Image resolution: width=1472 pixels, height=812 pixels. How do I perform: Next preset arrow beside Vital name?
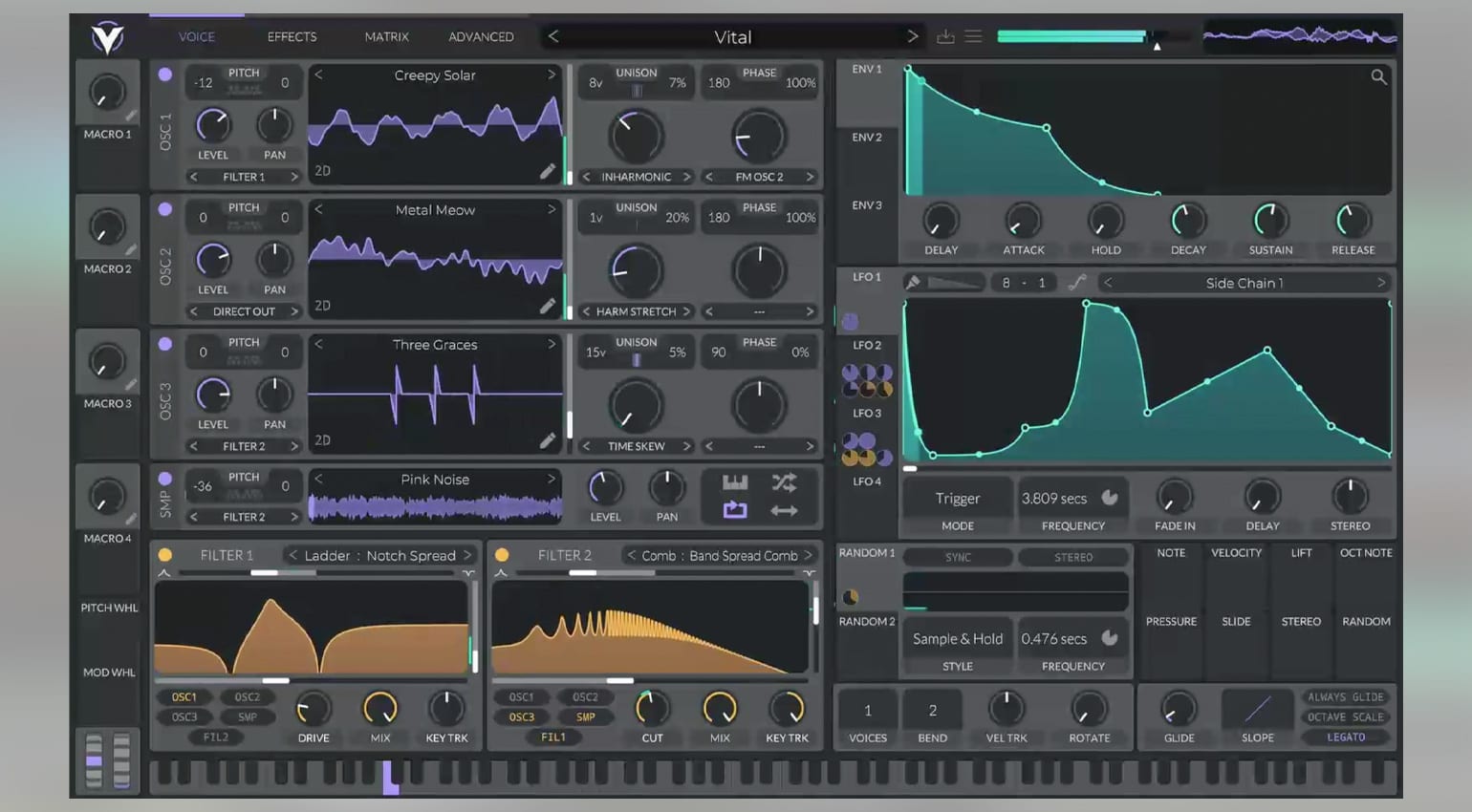click(913, 36)
